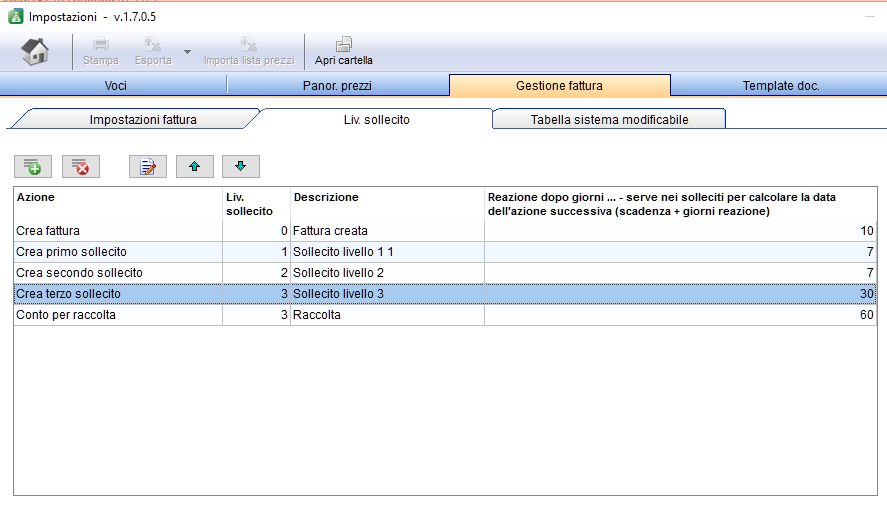Delete the selected row with red X
This screenshot has width=887, height=507.
tap(81, 166)
